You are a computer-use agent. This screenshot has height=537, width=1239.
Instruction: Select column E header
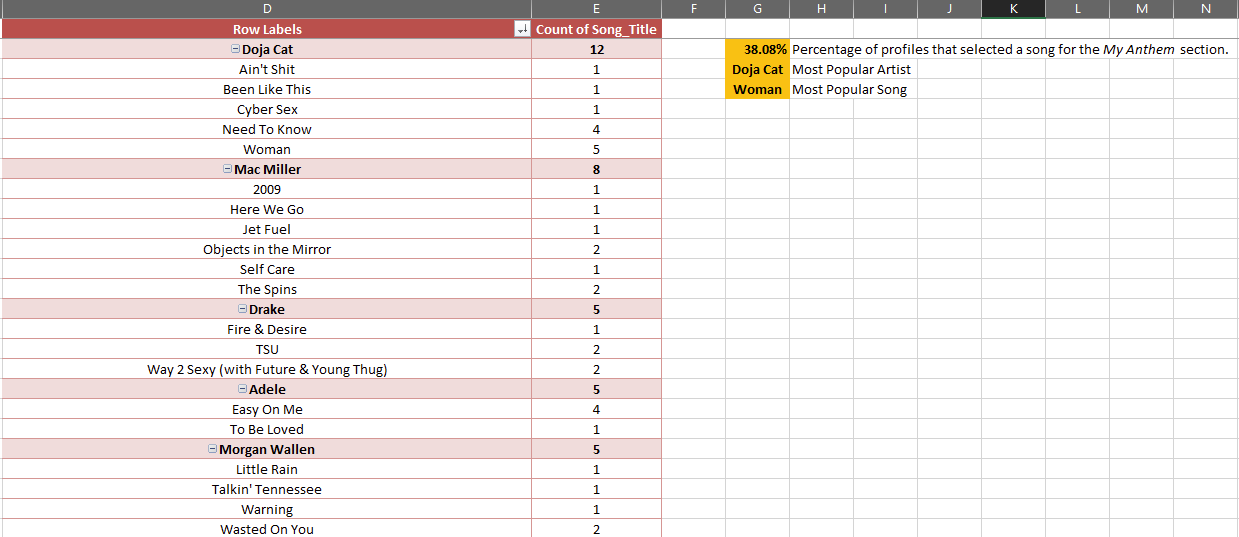tap(596, 9)
